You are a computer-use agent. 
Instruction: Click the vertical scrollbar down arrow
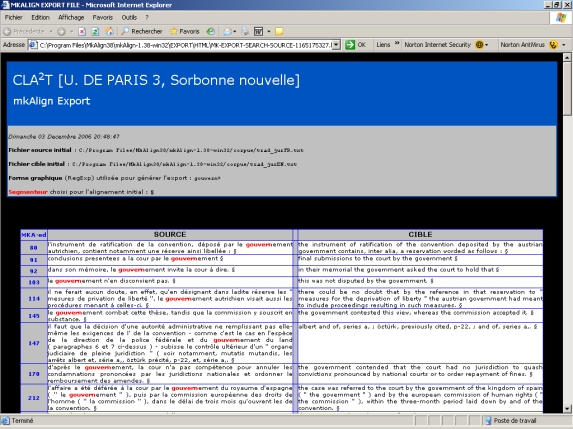point(567,409)
